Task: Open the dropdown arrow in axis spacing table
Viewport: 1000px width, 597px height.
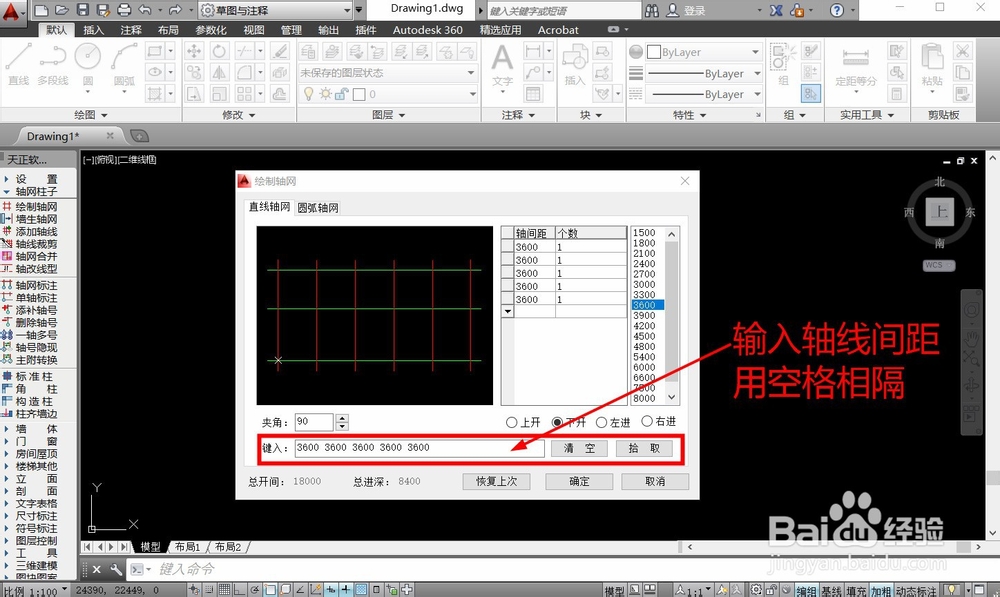Action: (508, 312)
